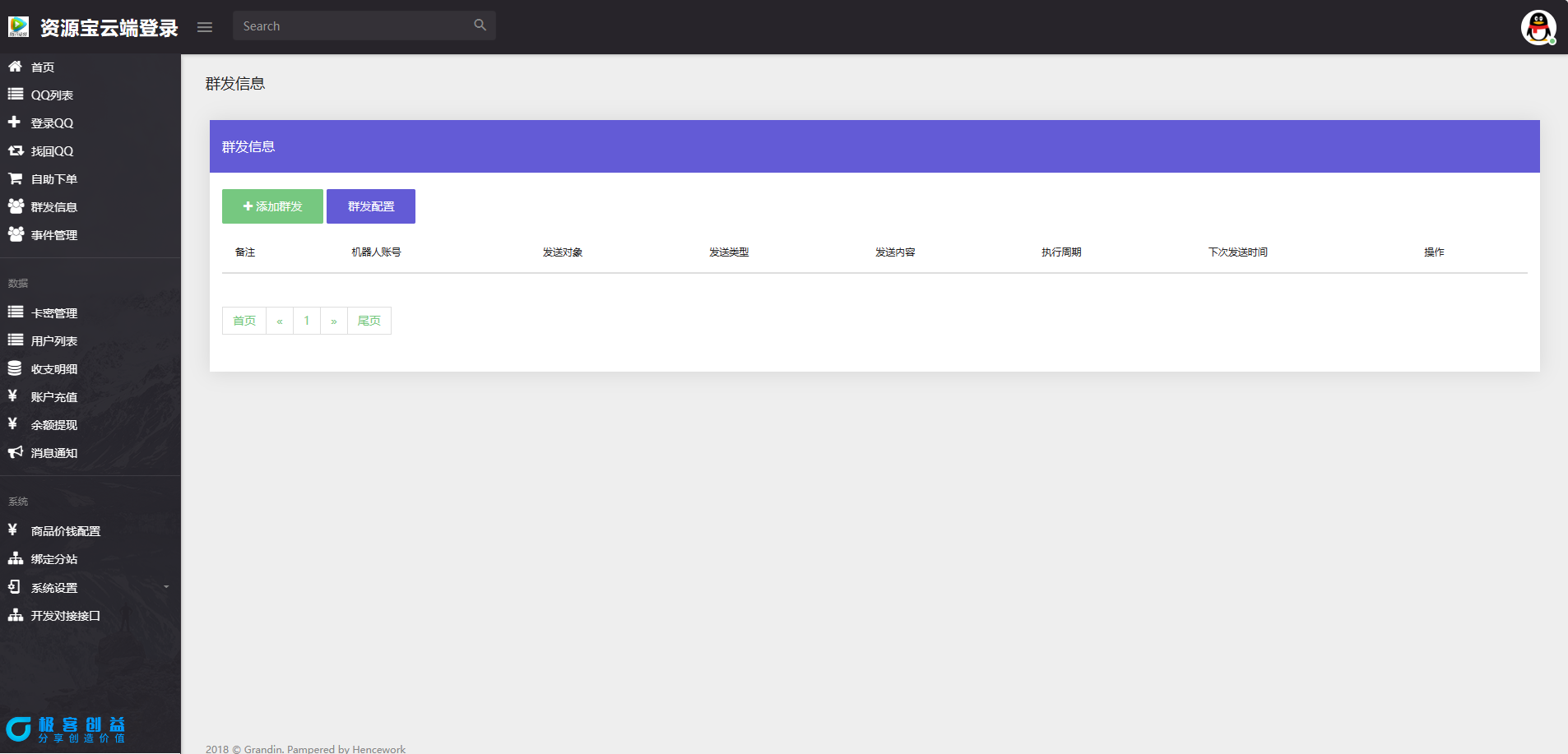Click the shopping cart icon for 自助下单

pyautogui.click(x=15, y=178)
